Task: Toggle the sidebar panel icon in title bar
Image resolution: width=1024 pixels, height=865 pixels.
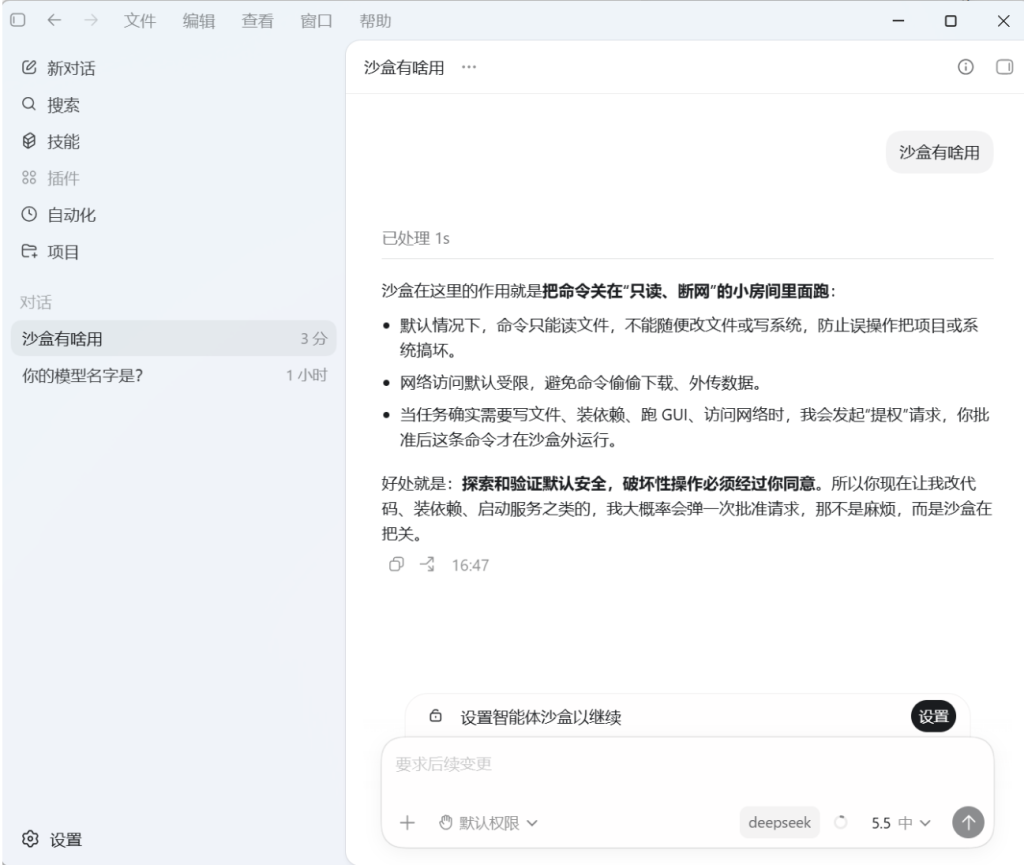Action: click(x=18, y=20)
